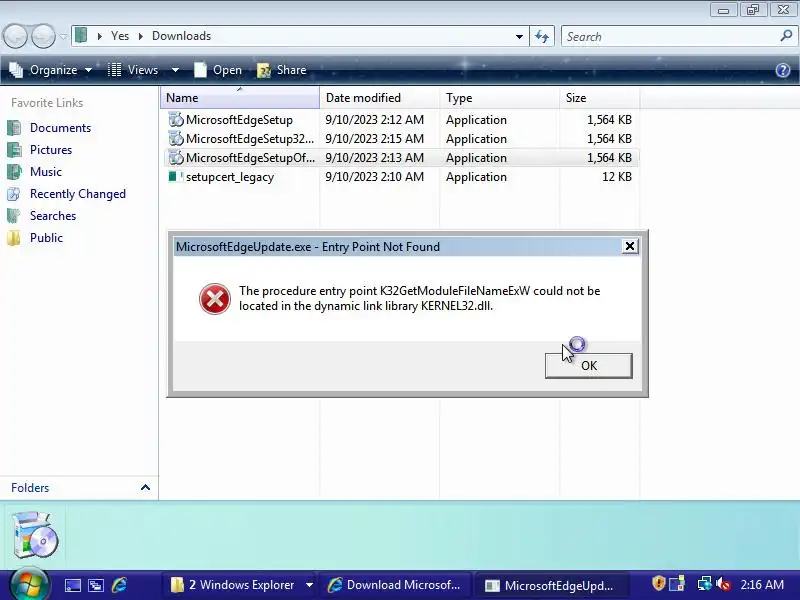Viewport: 800px width, 600px height.
Task: Click the Folders pane label
Action: [30, 488]
